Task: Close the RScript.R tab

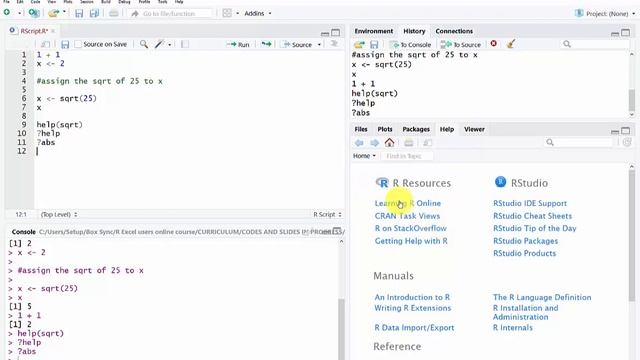Action: (53, 31)
